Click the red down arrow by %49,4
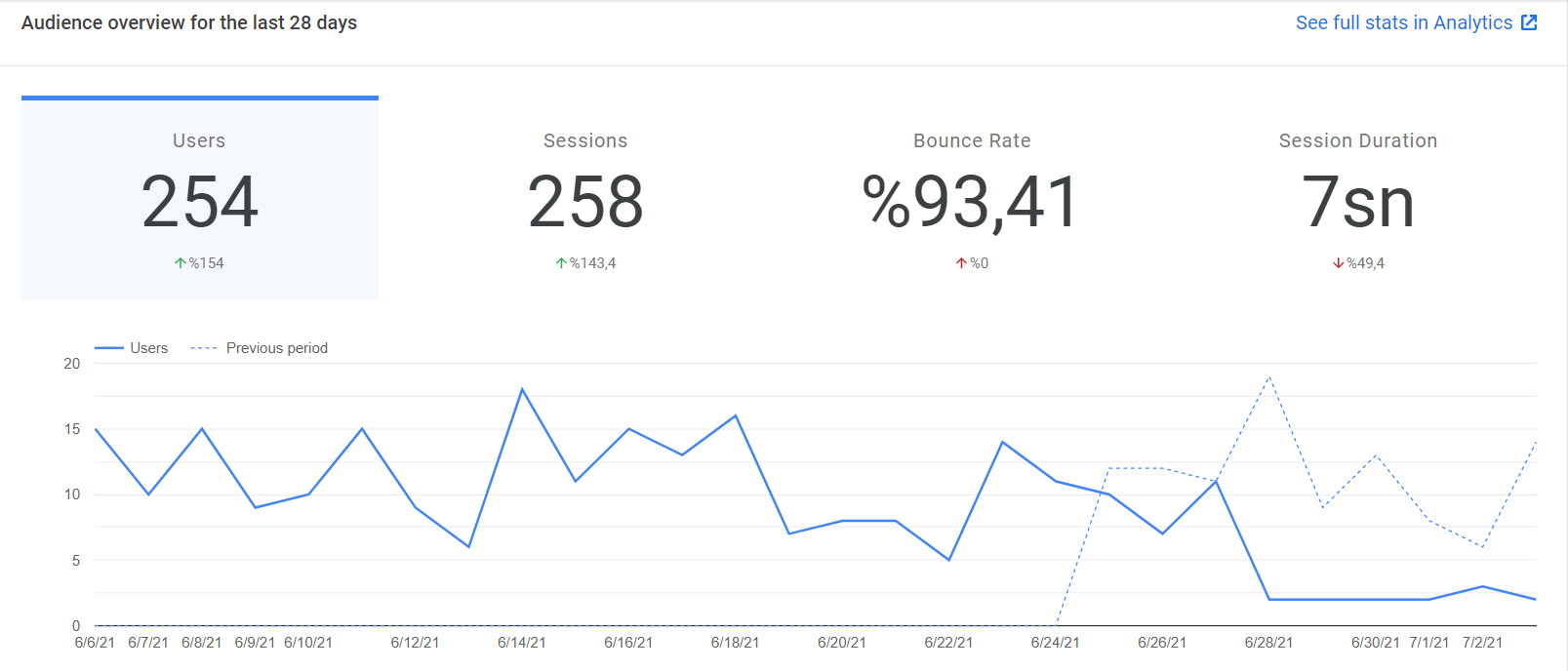This screenshot has width=1568, height=671. (1339, 263)
